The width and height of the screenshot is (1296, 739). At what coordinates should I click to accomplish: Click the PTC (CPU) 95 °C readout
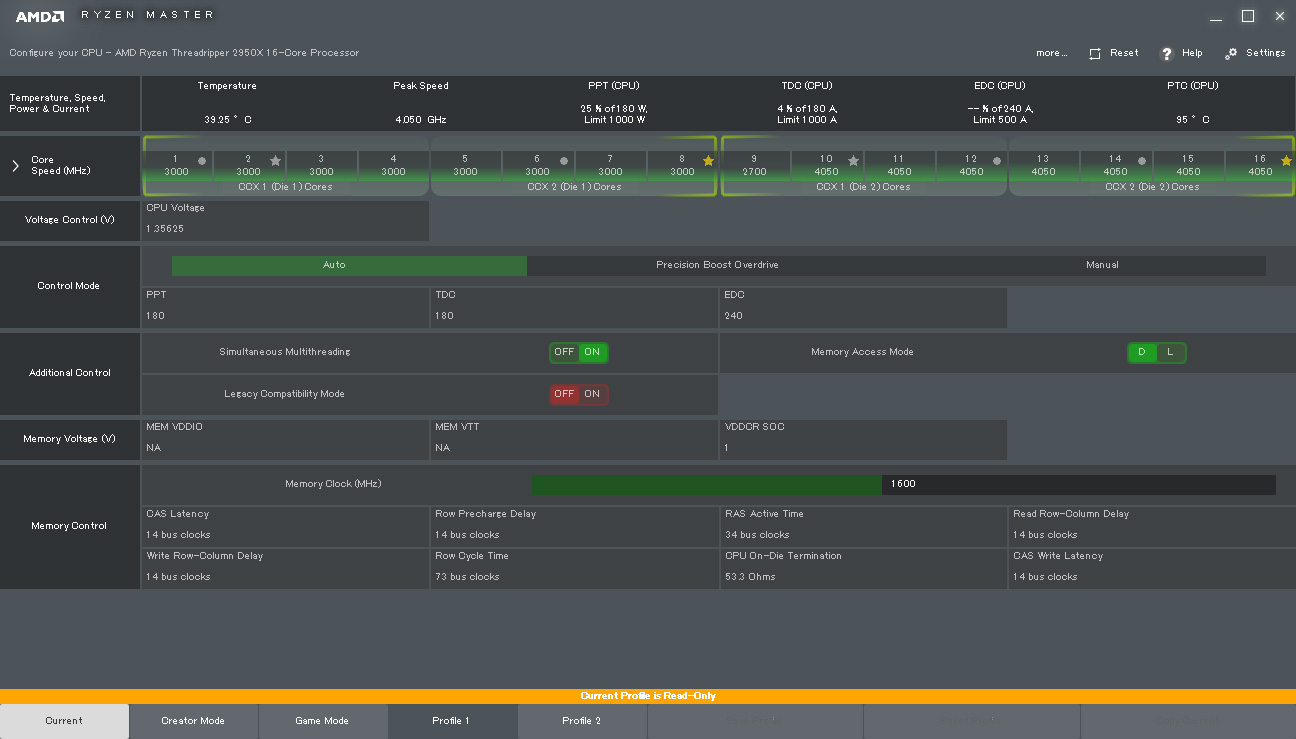tap(1193, 120)
